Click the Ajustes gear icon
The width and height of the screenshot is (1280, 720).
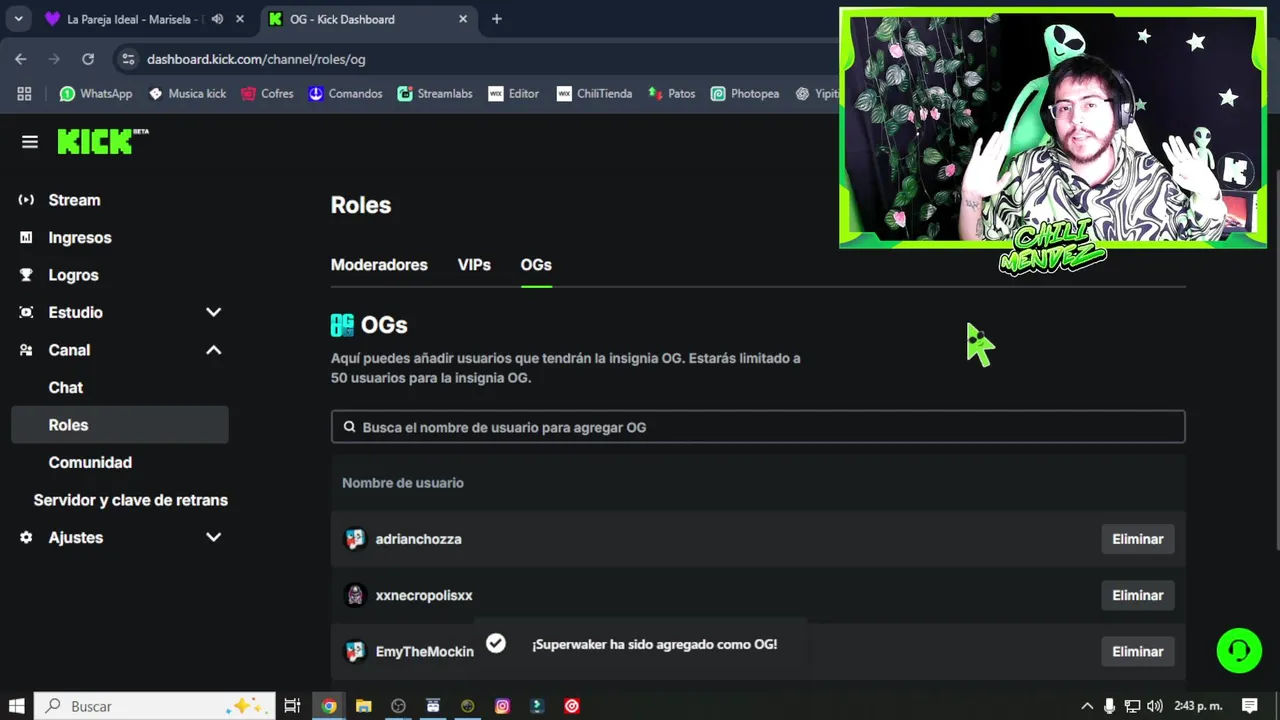26,537
